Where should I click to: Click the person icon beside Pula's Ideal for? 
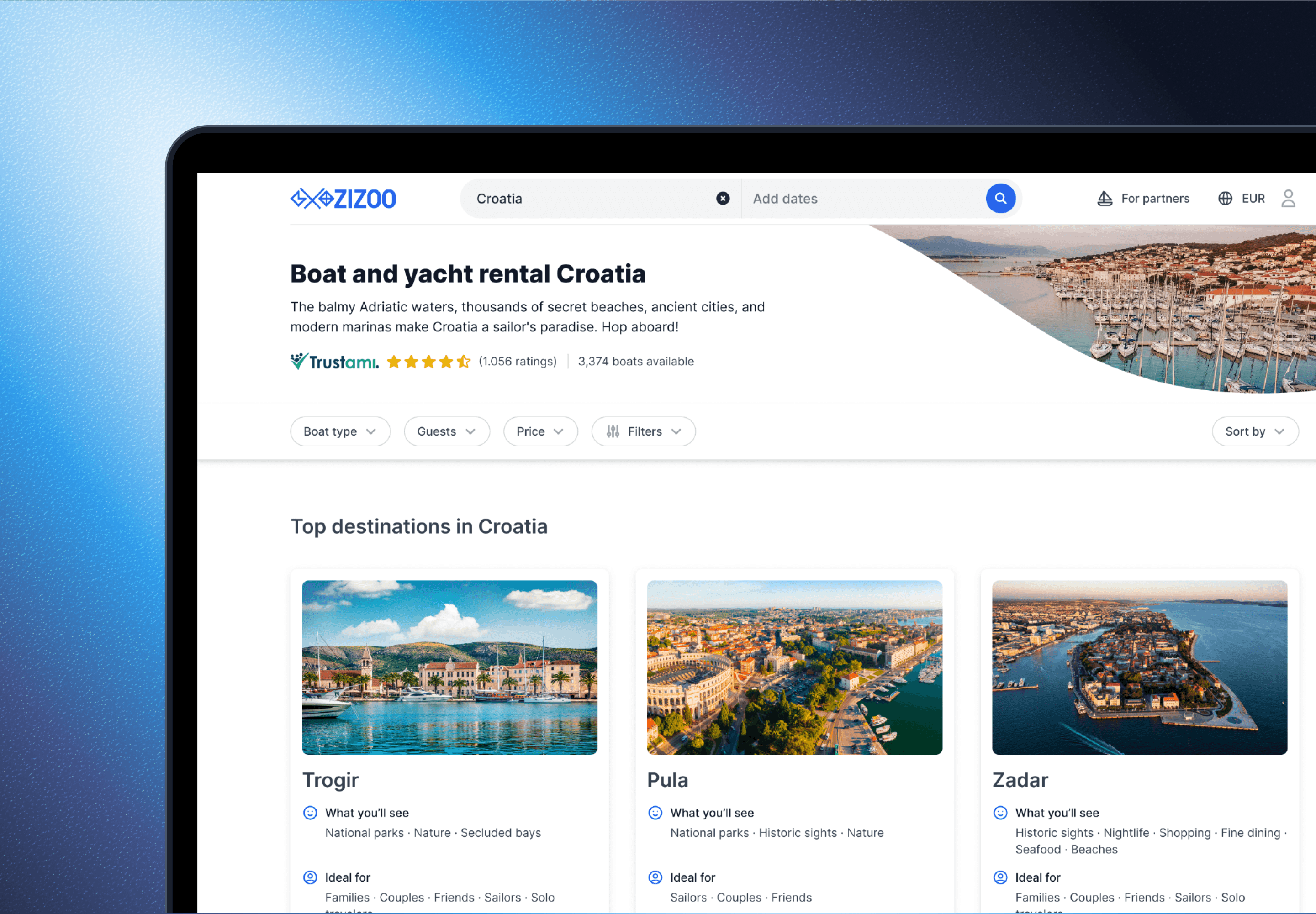coord(655,877)
